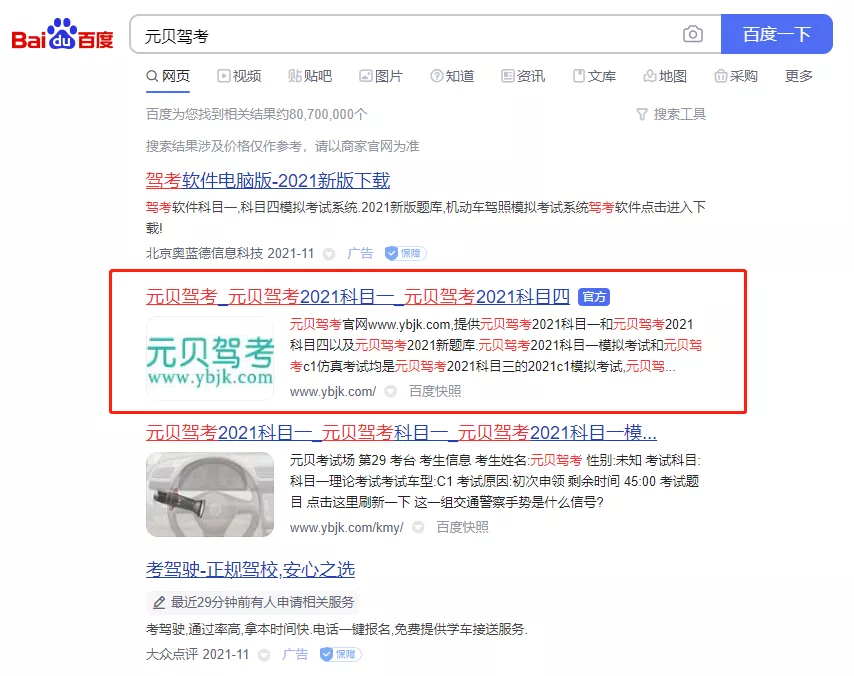This screenshot has height=676, width=854.
Task: Click the 保障 badge in 大众点评 ad
Action: [x=340, y=654]
